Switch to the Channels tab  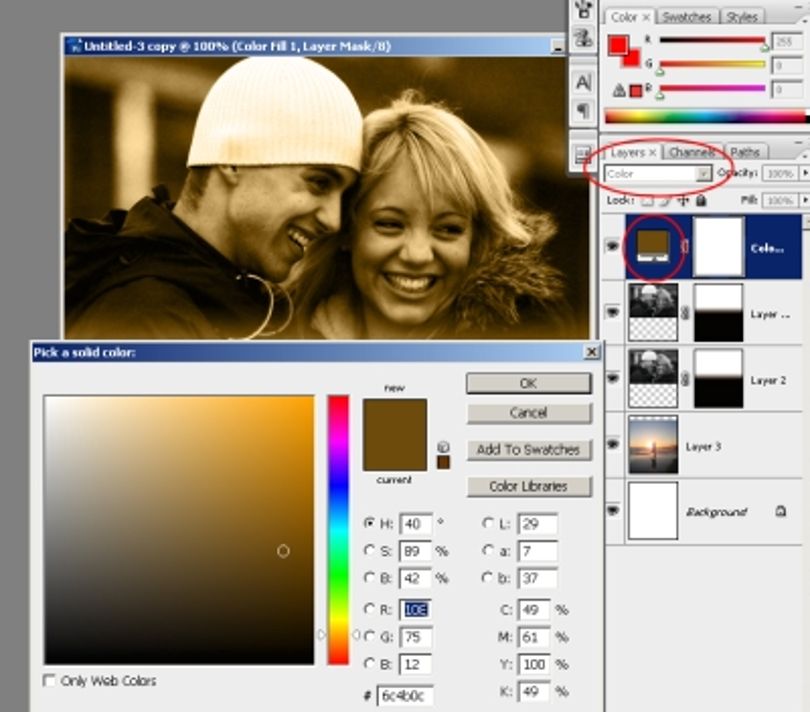[692, 152]
